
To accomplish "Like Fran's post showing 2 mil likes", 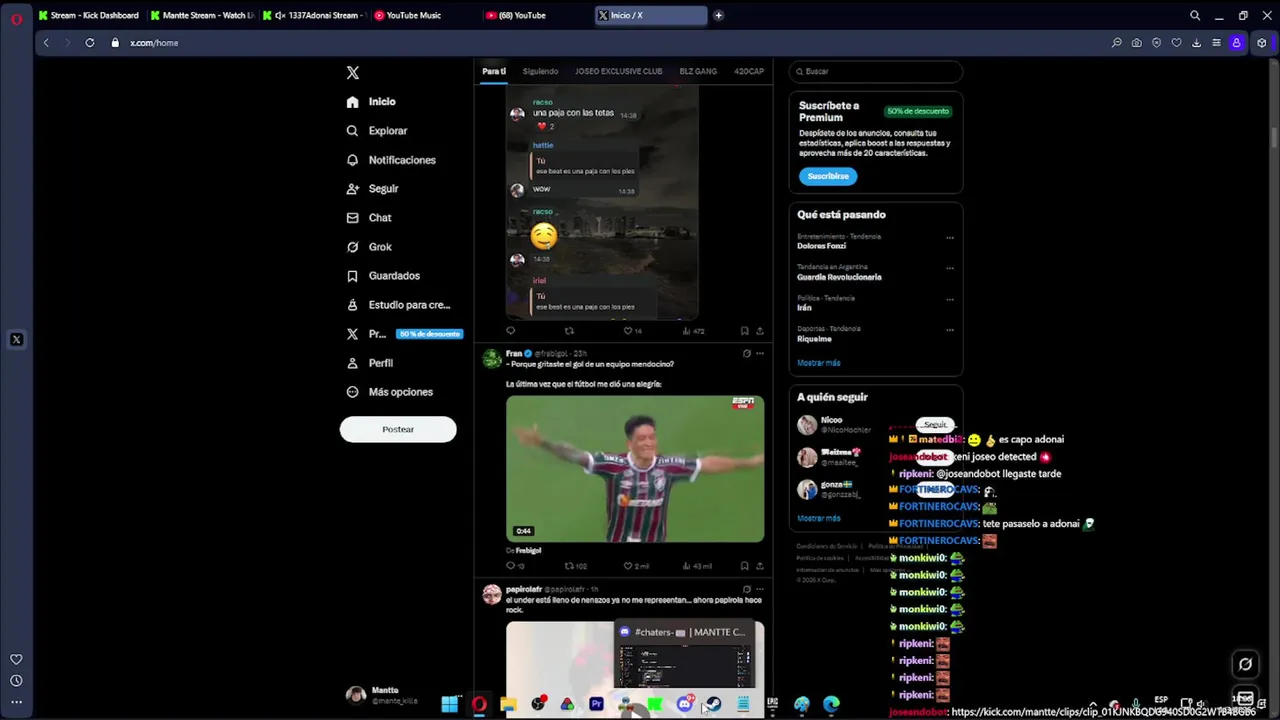I will tap(634, 566).
